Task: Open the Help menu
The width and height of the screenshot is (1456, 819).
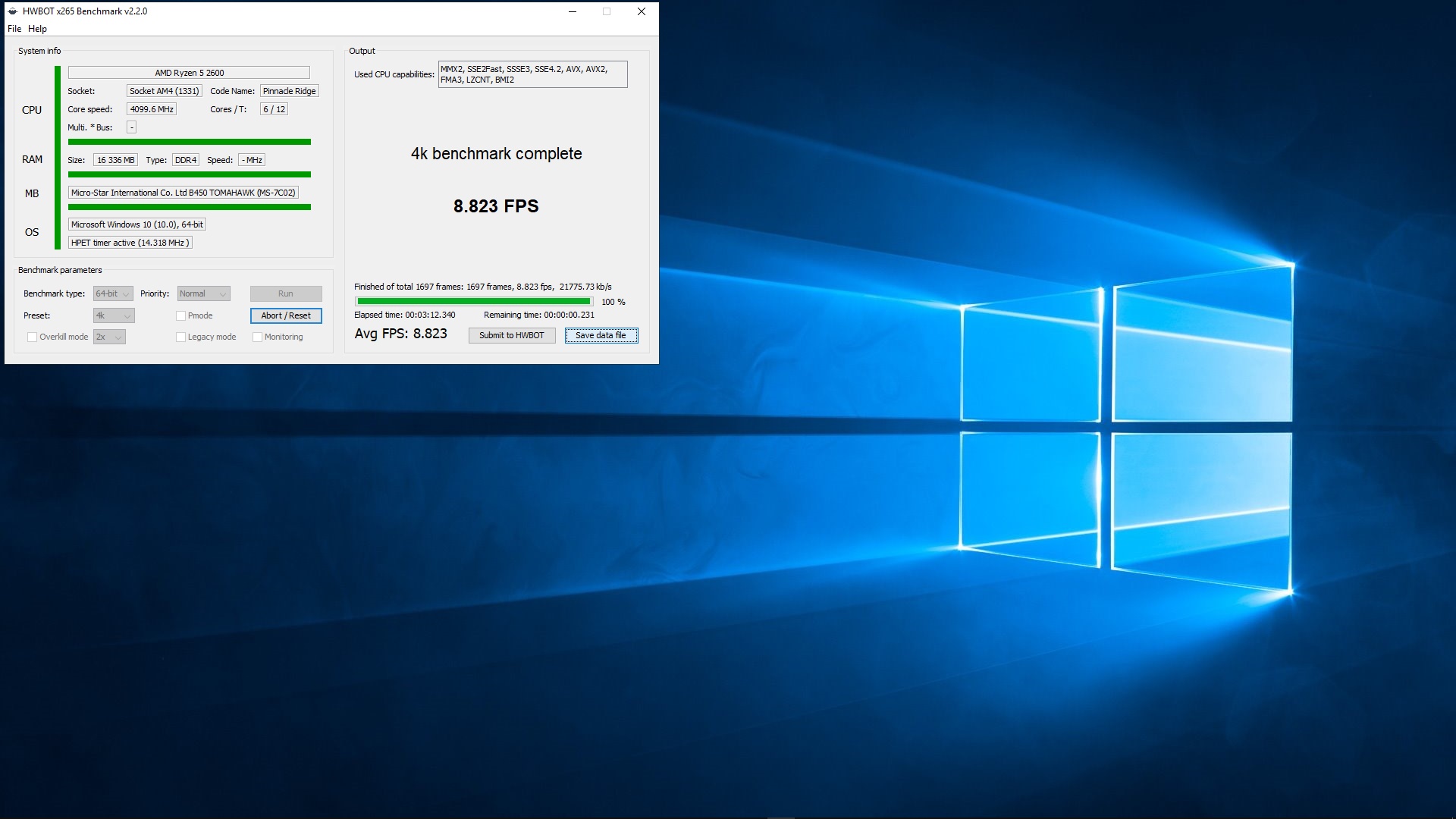Action: (x=37, y=29)
